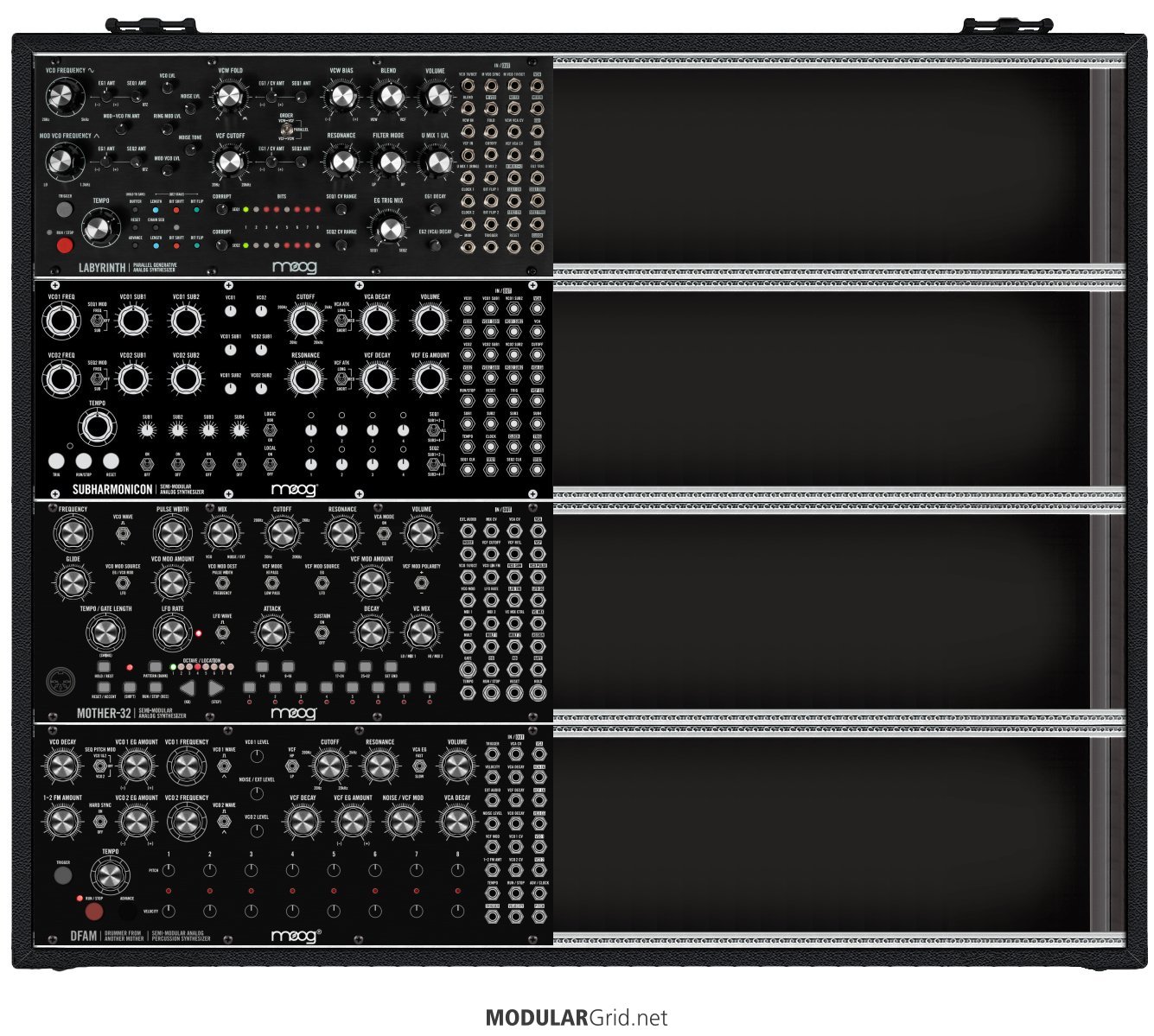Click the Subharmonicon white TRIG button
This screenshot has height=1036, width=1154.
pos(56,461)
